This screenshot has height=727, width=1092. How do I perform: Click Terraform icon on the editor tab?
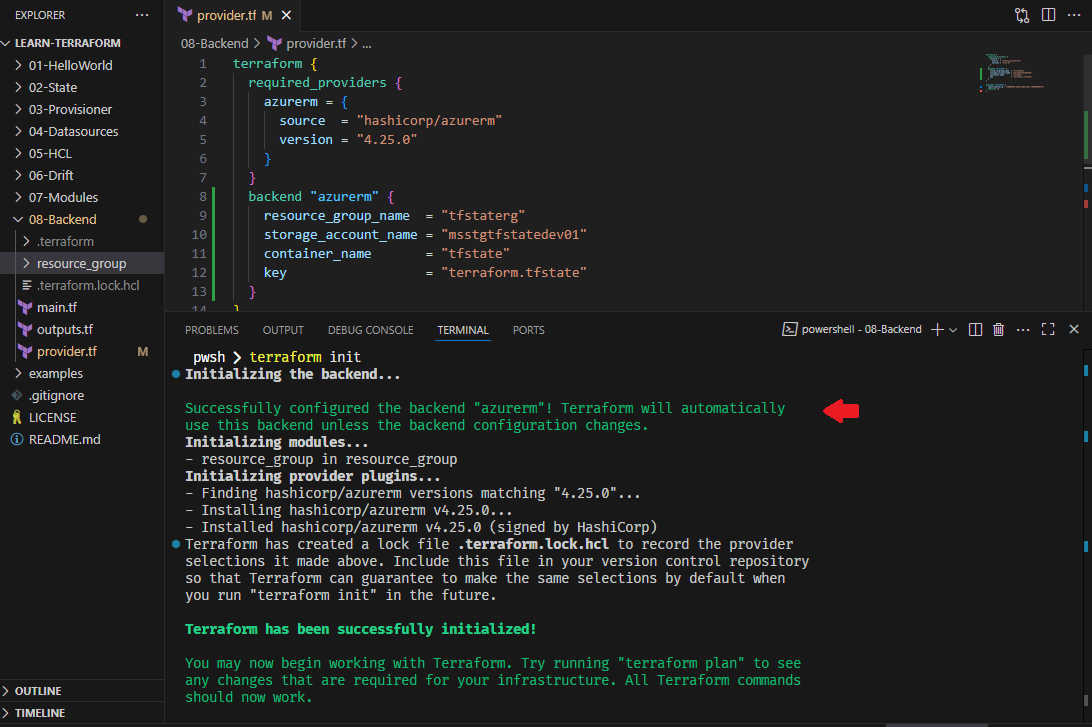point(185,15)
